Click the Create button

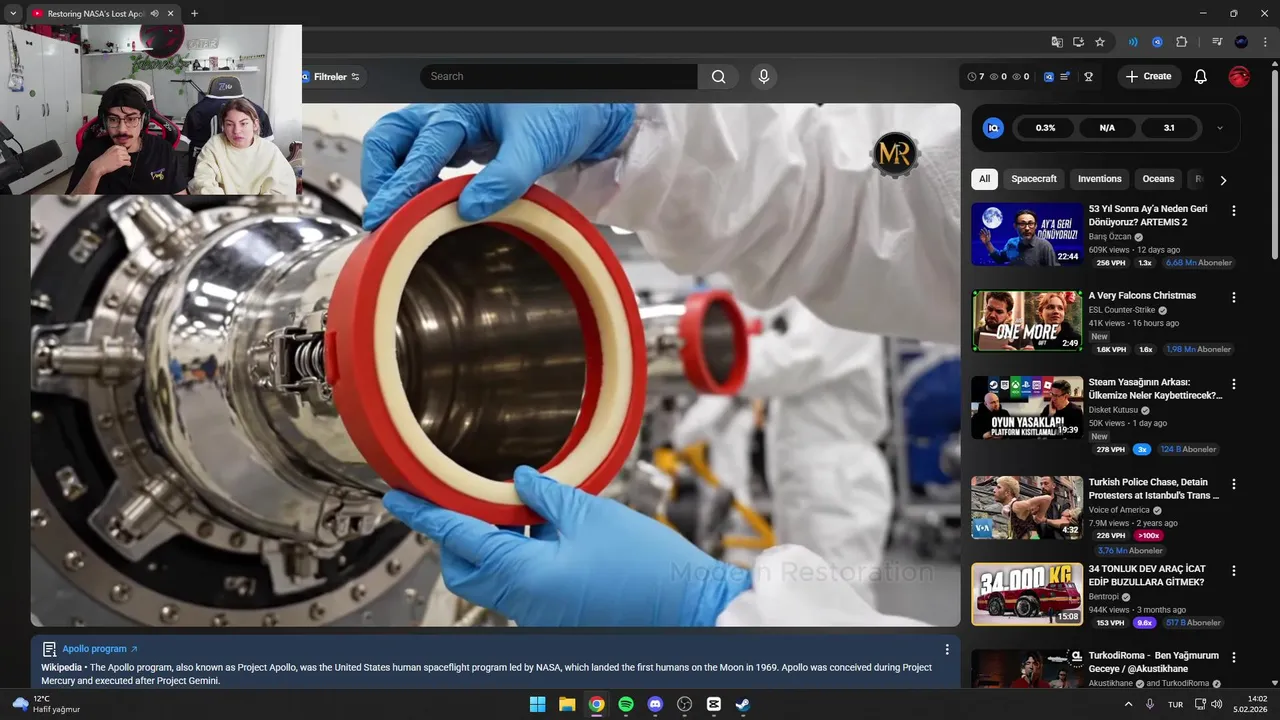(1149, 76)
